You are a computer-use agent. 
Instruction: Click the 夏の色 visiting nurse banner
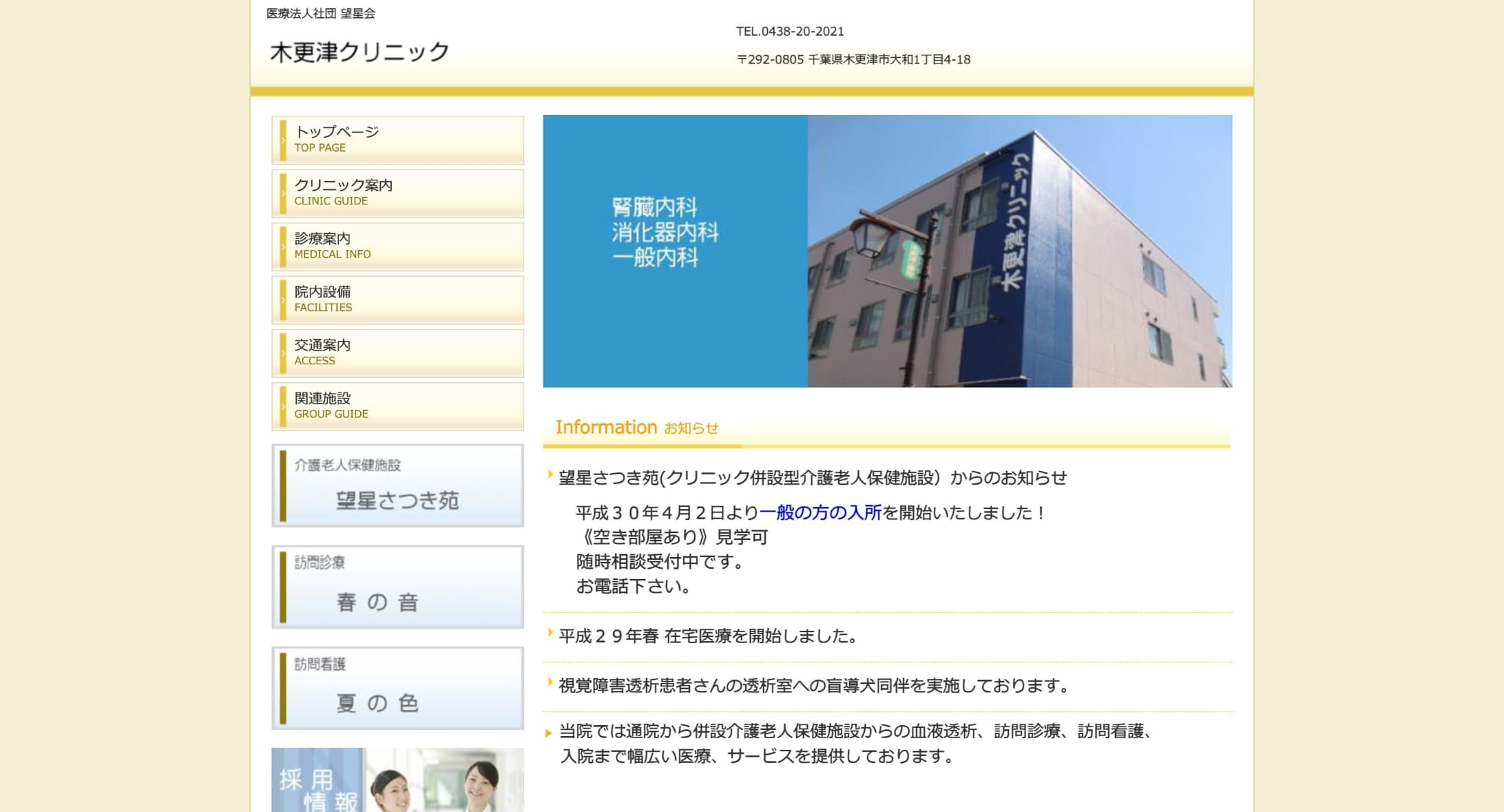(397, 688)
